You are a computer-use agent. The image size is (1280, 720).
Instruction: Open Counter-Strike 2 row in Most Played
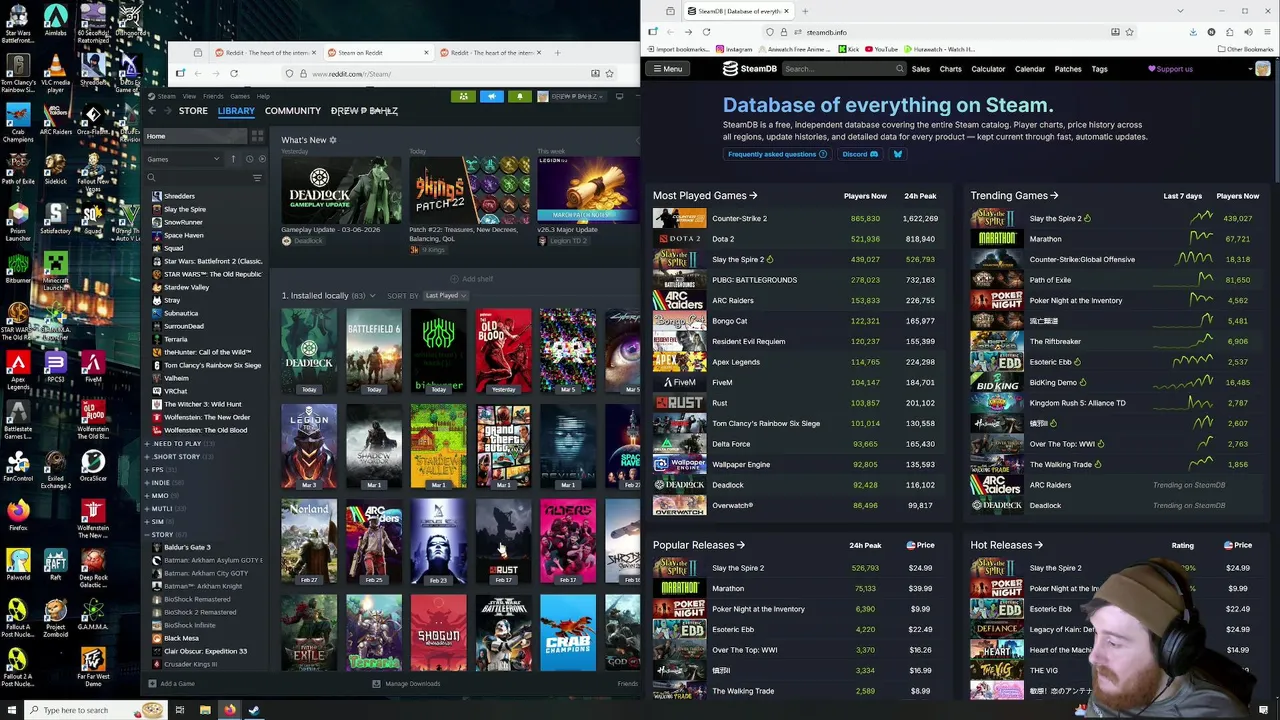(797, 218)
